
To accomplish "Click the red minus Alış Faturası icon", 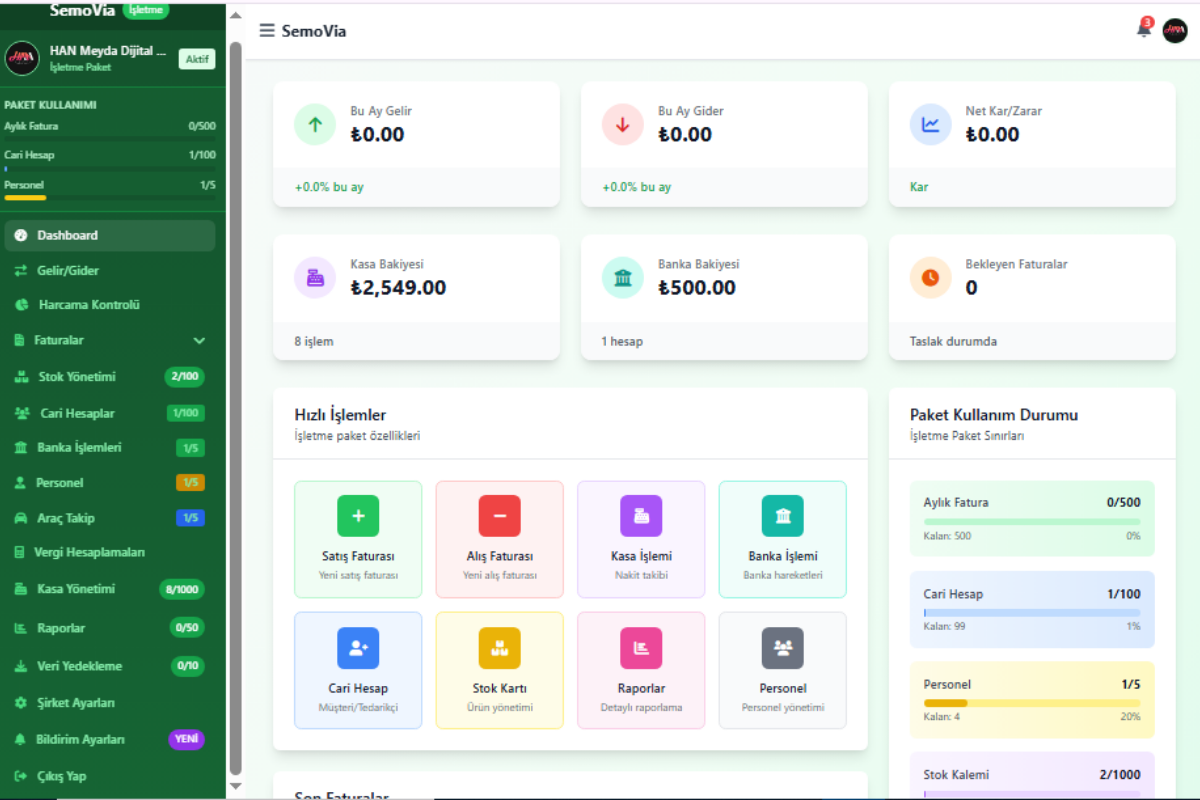I will tap(500, 516).
